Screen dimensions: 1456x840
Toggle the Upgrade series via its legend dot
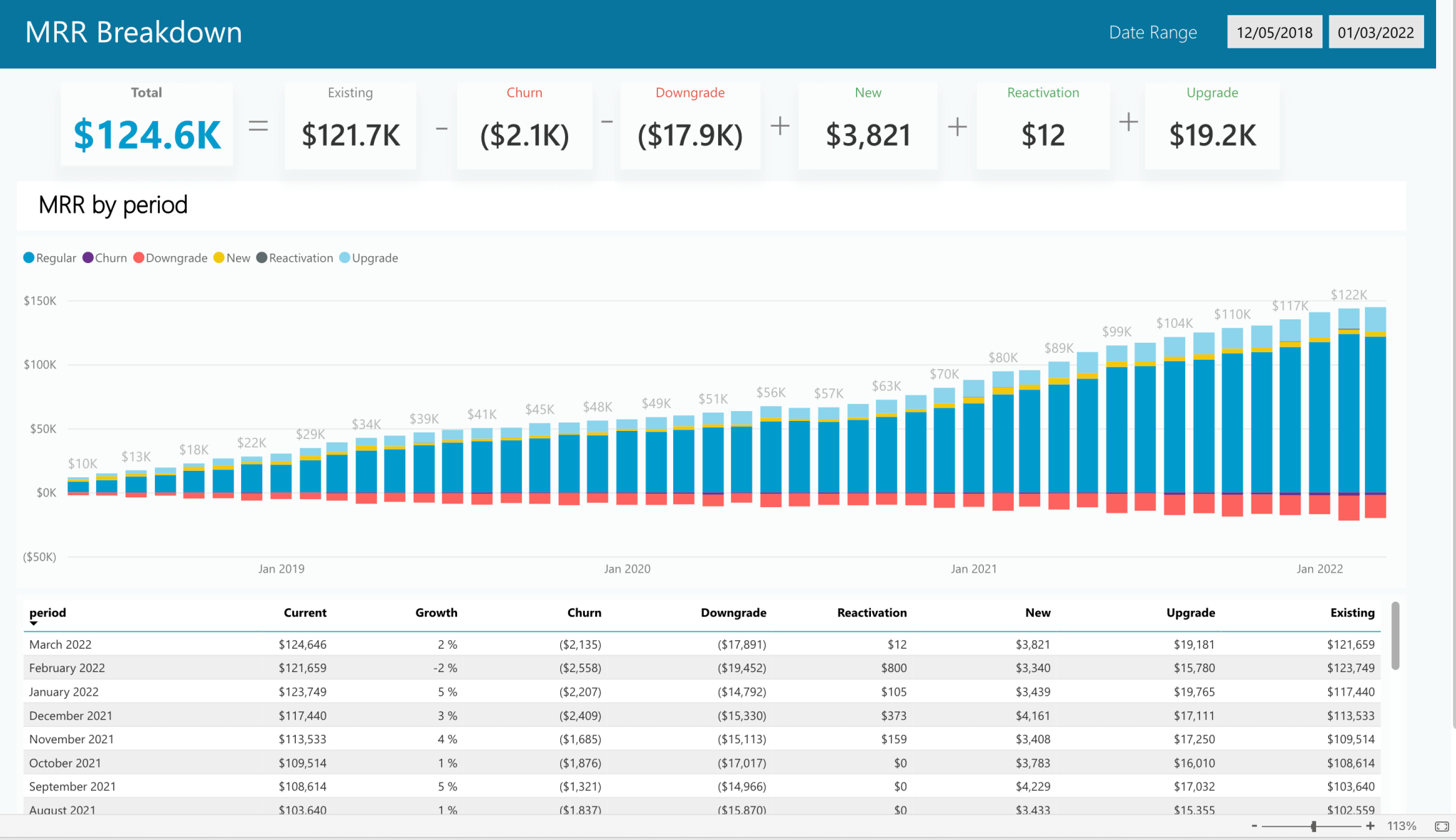[x=346, y=257]
